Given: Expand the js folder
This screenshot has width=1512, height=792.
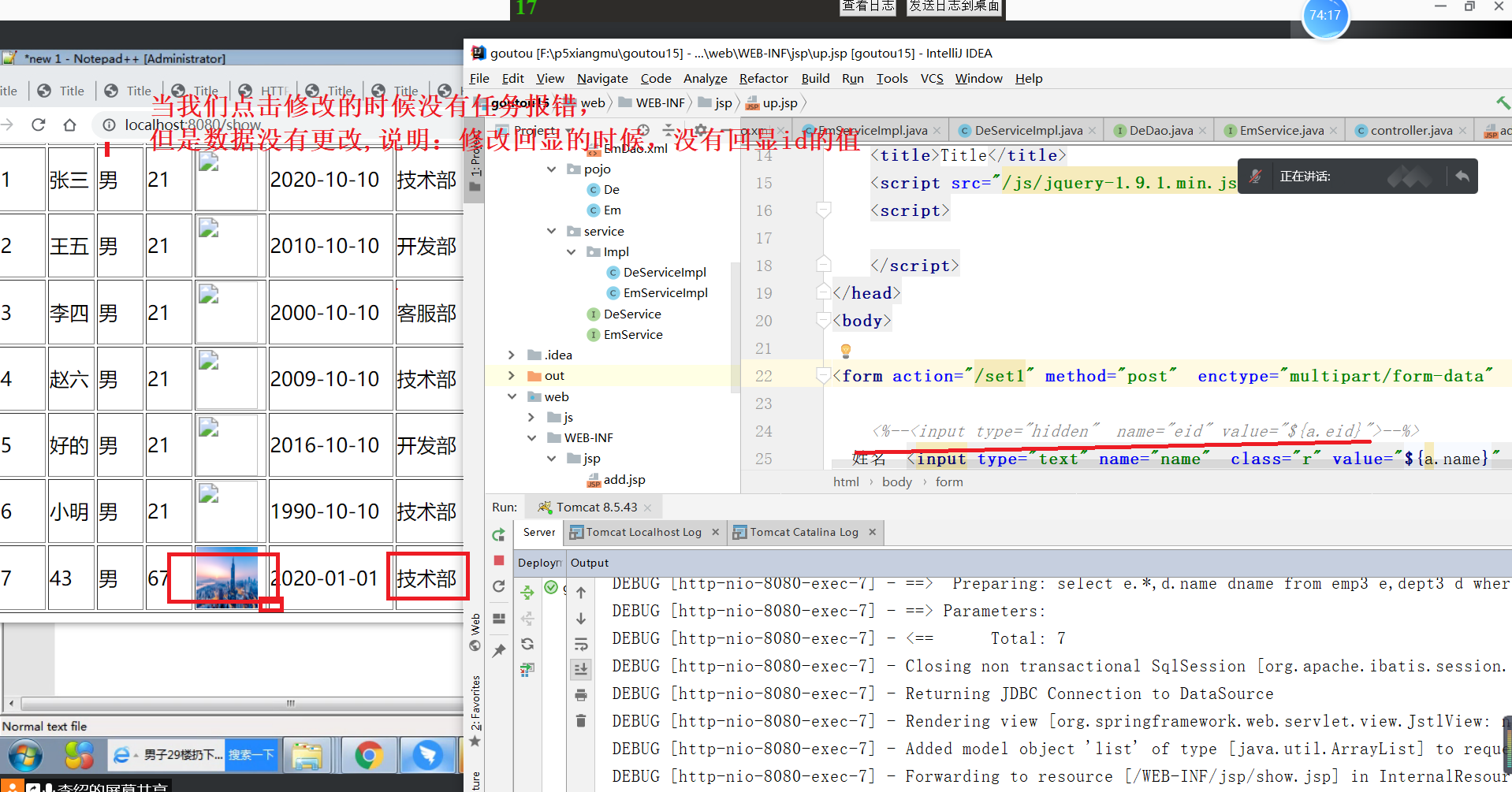Looking at the screenshot, I should 531,418.
